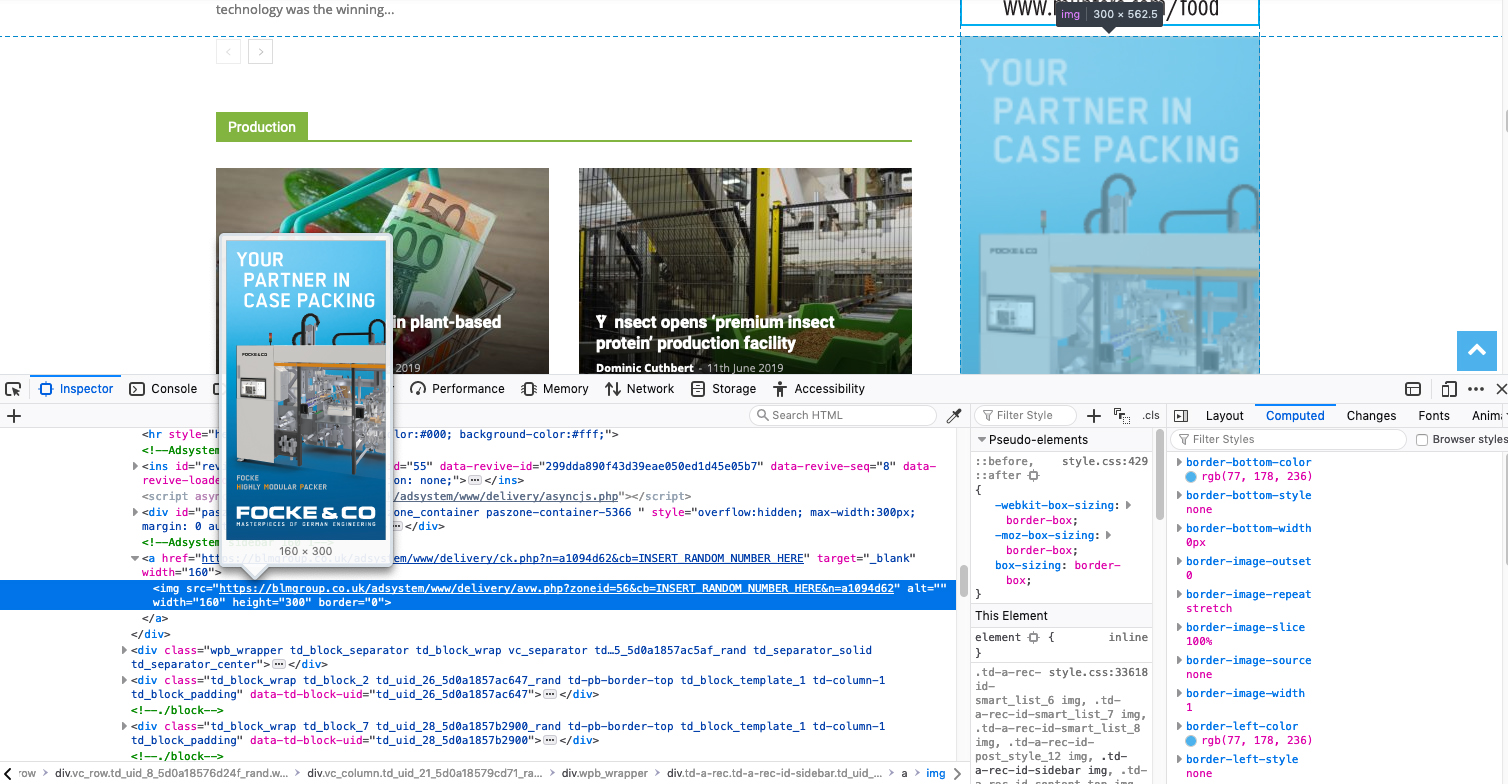Expand the wpb_wrapper td_block_separator div
This screenshot has width=1508, height=784.
[x=125, y=650]
